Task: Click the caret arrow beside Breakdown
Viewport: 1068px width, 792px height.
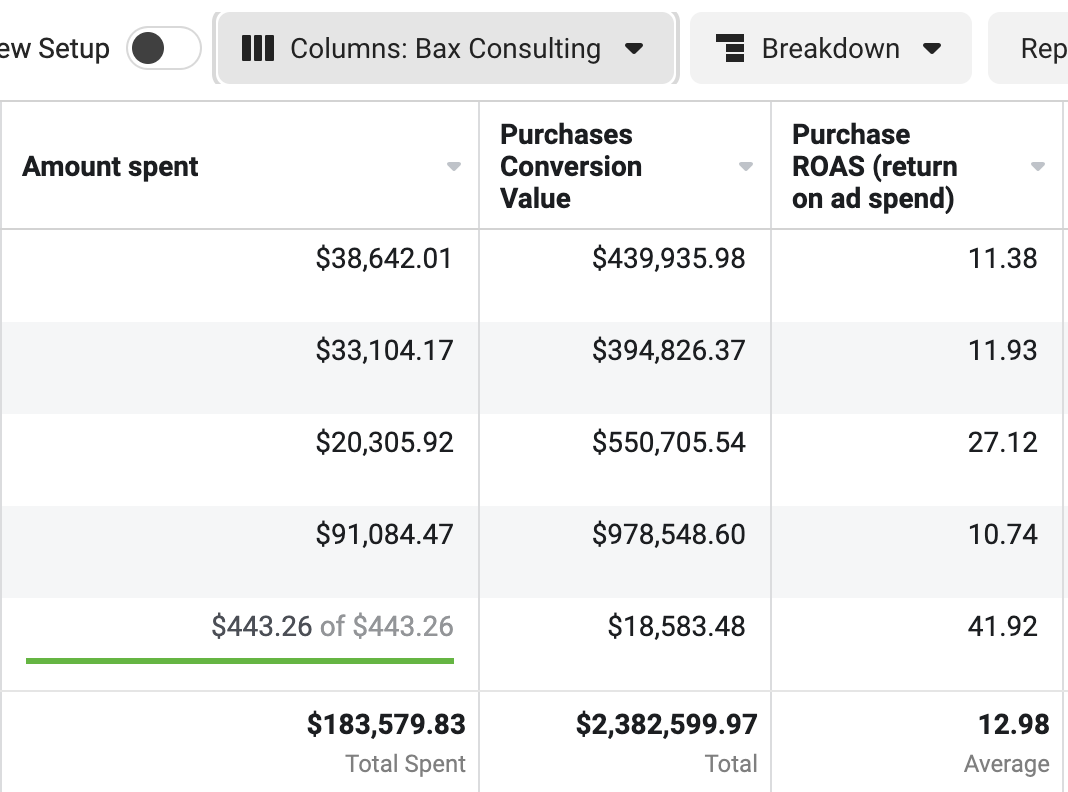Action: pos(932,49)
